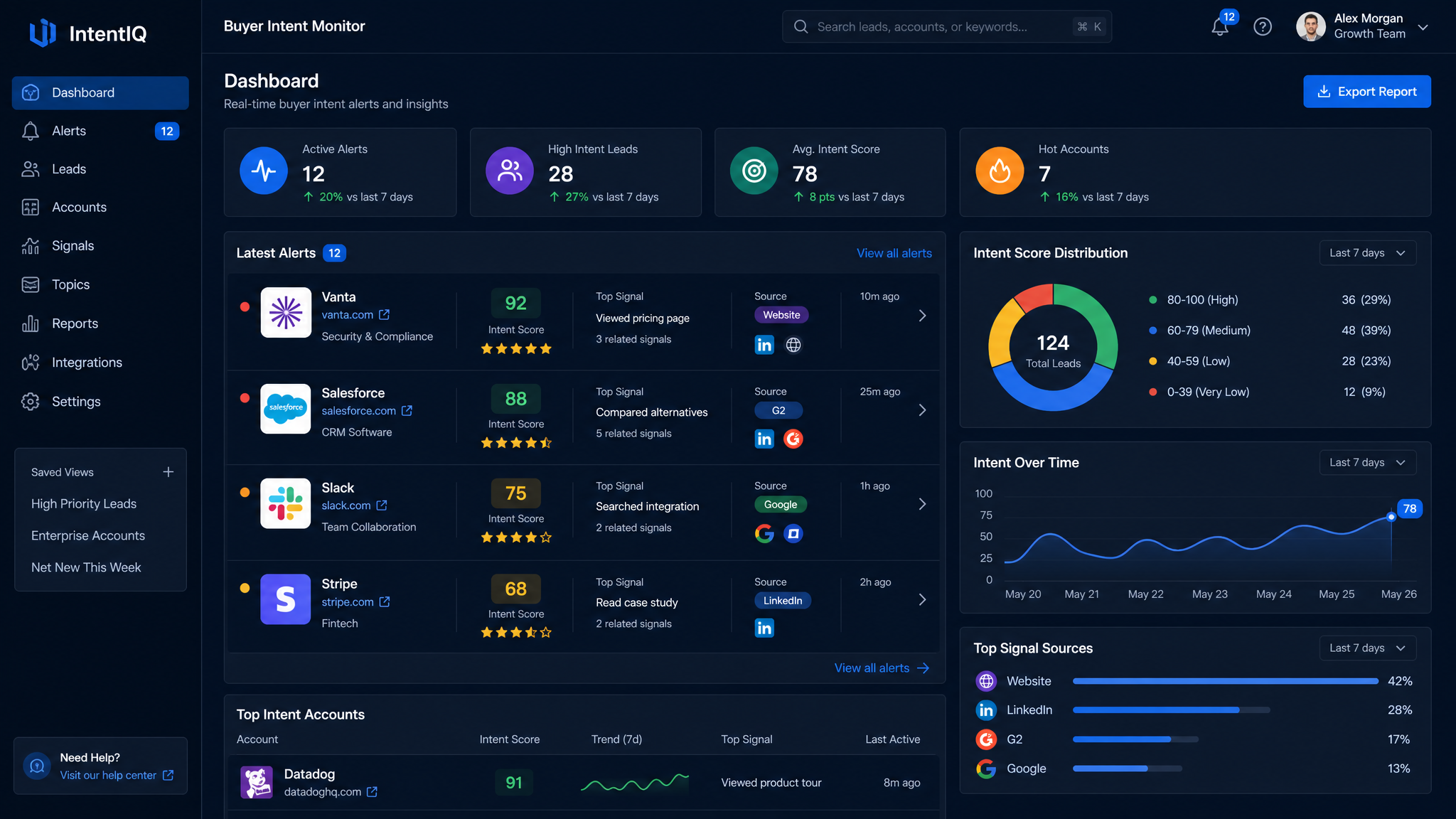The image size is (1456, 819).
Task: Open Visit our help center link
Action: (x=117, y=776)
